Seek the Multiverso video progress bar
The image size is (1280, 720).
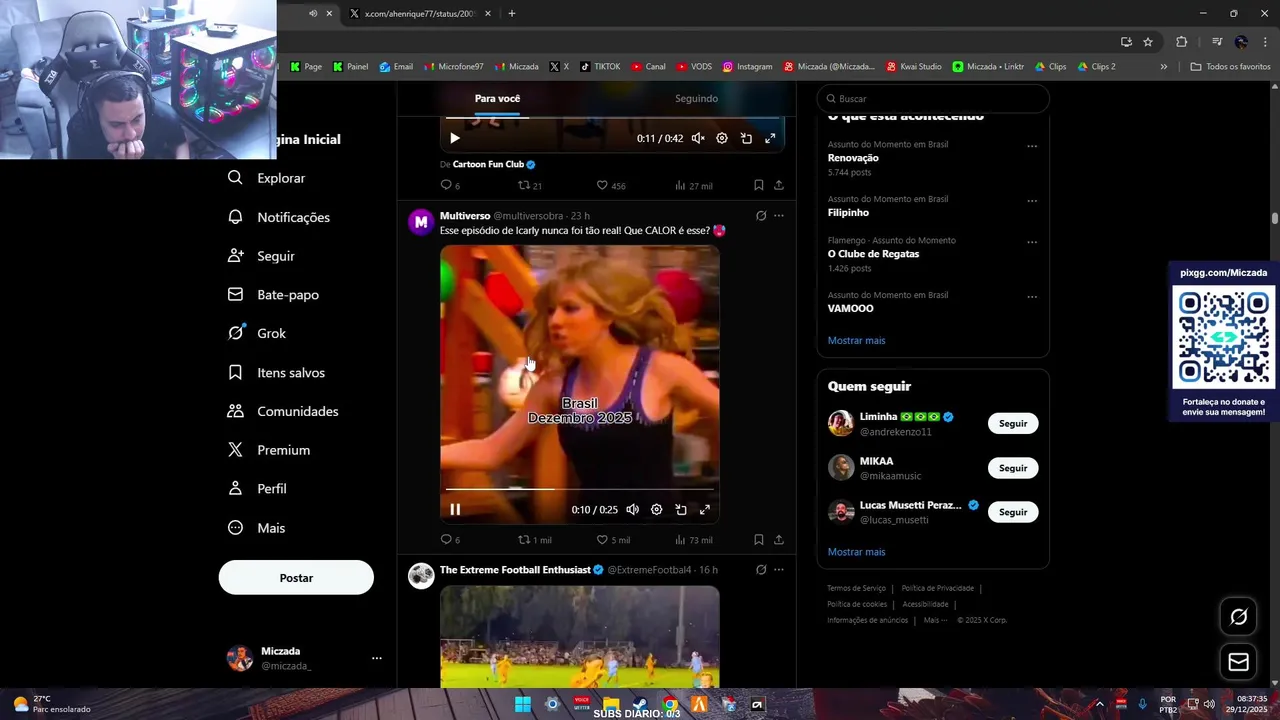580,489
